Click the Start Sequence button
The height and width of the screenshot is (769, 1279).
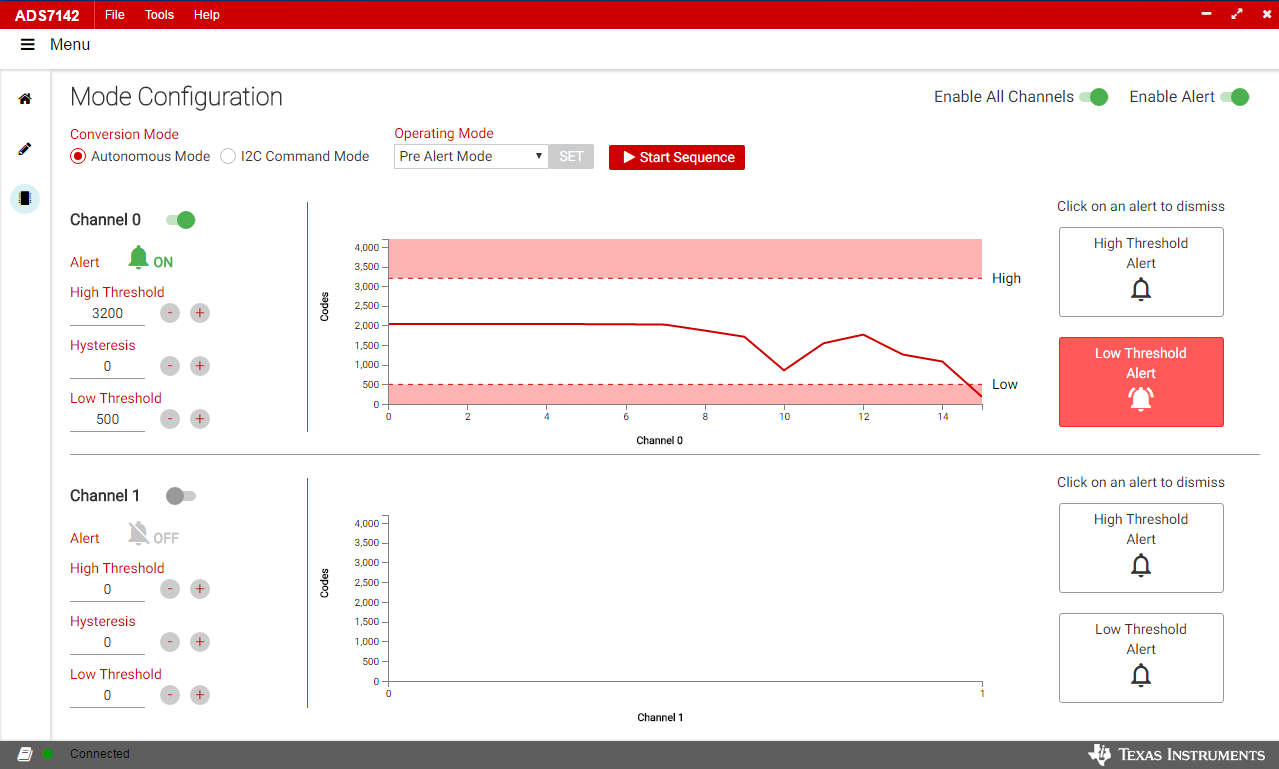click(676, 157)
